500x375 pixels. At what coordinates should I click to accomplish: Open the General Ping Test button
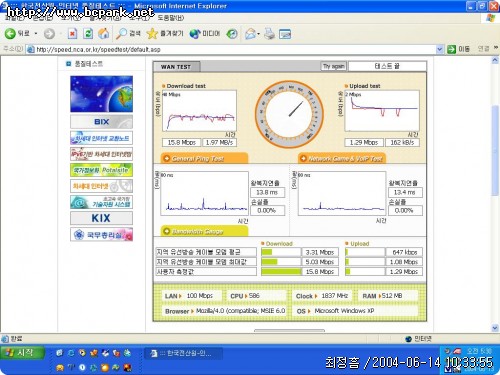tap(204, 158)
